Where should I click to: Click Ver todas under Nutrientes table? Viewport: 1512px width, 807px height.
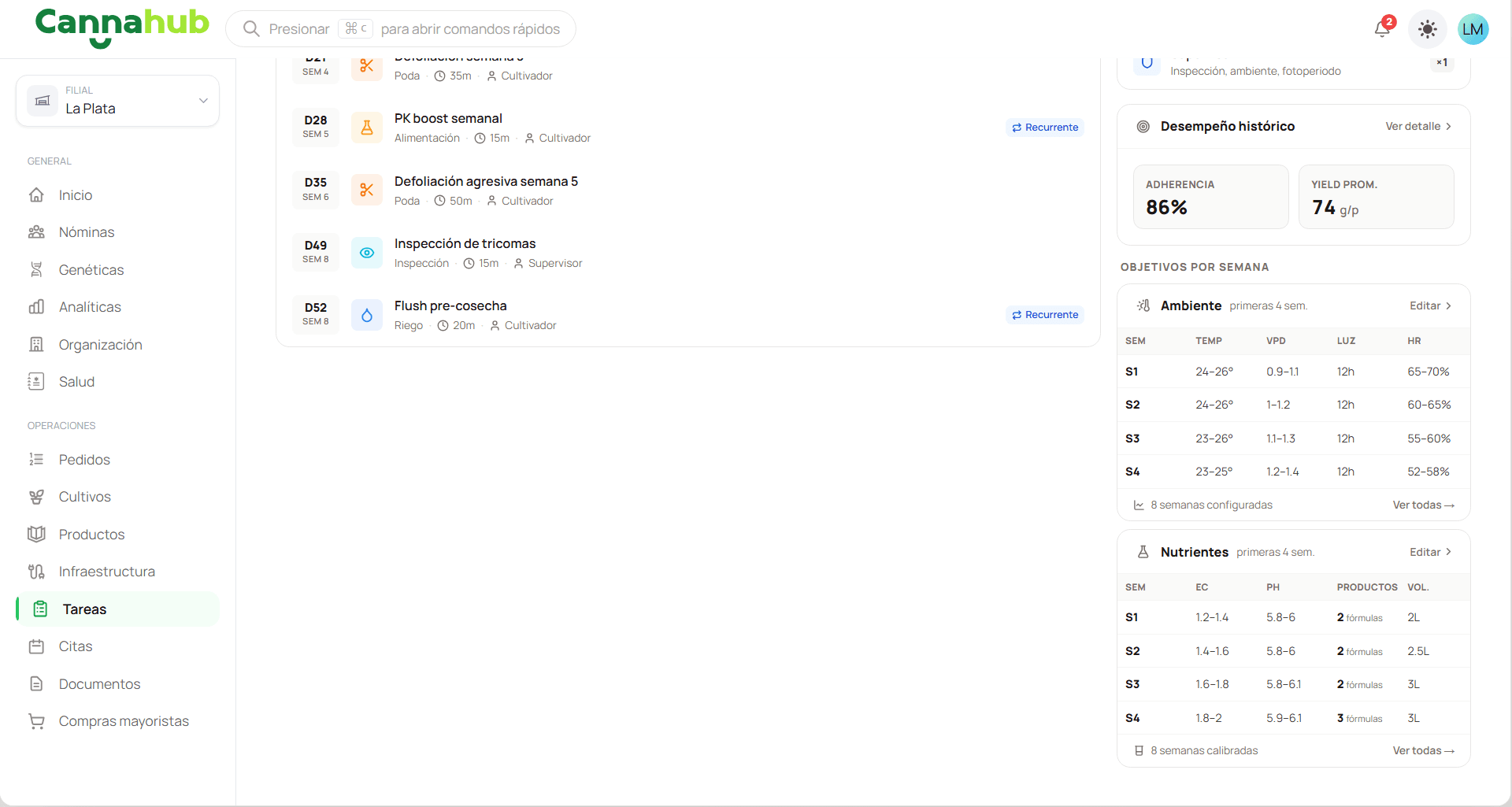(1423, 750)
